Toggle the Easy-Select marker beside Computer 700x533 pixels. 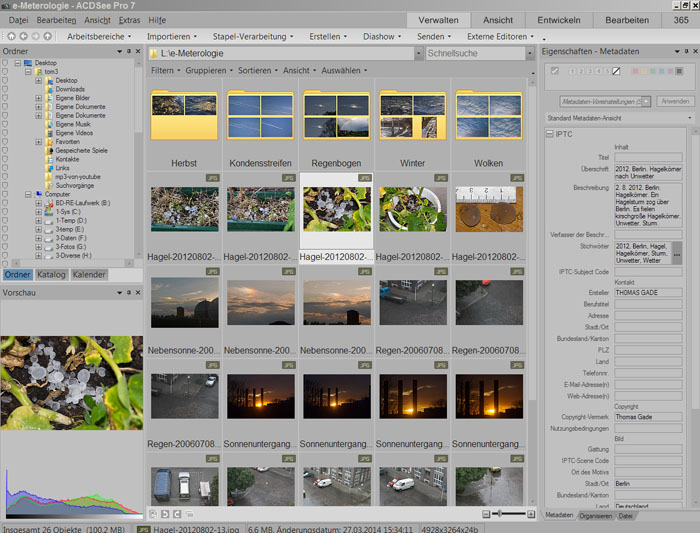pyautogui.click(x=5, y=193)
